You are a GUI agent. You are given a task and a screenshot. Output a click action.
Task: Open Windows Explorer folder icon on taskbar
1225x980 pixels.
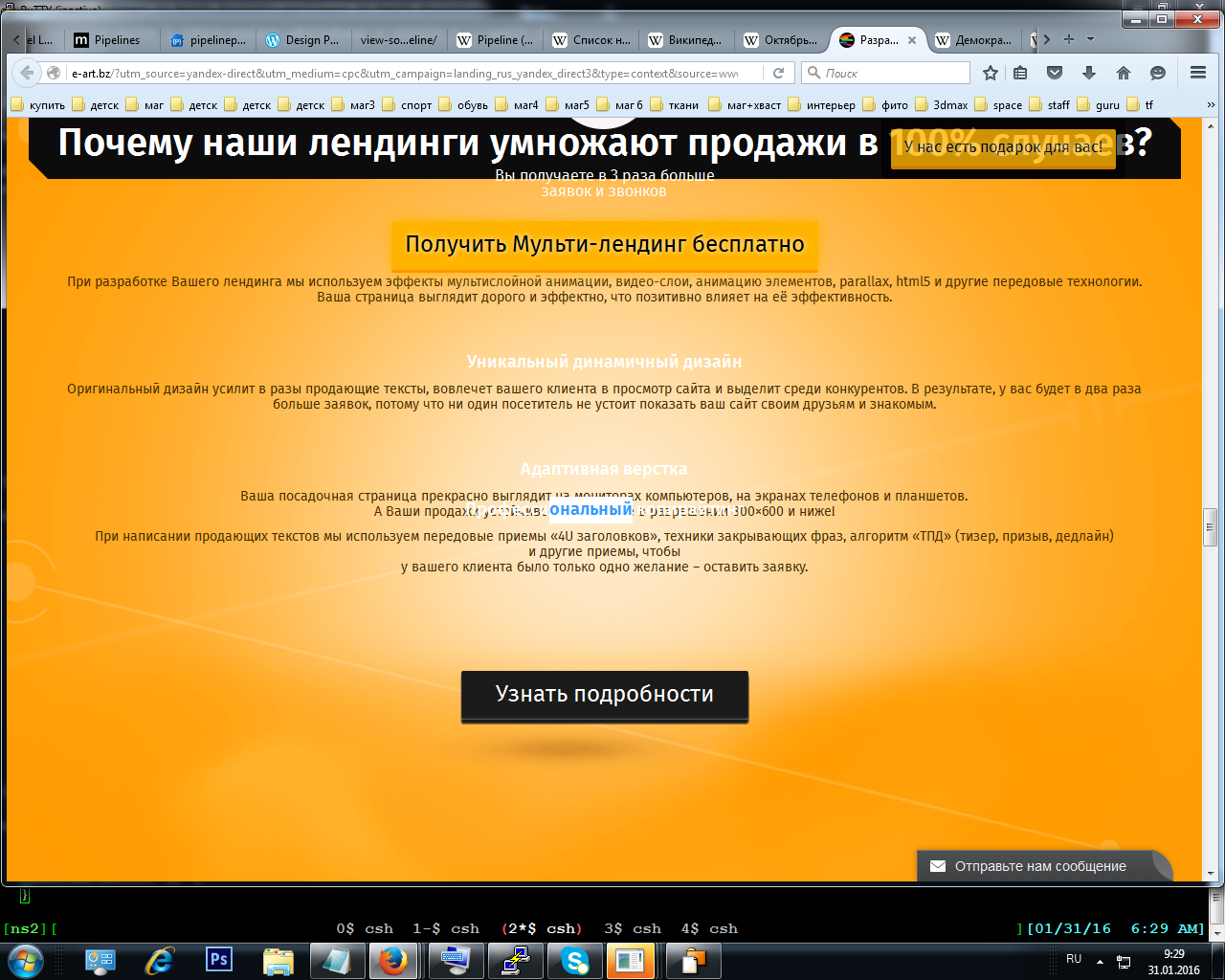pos(278,961)
